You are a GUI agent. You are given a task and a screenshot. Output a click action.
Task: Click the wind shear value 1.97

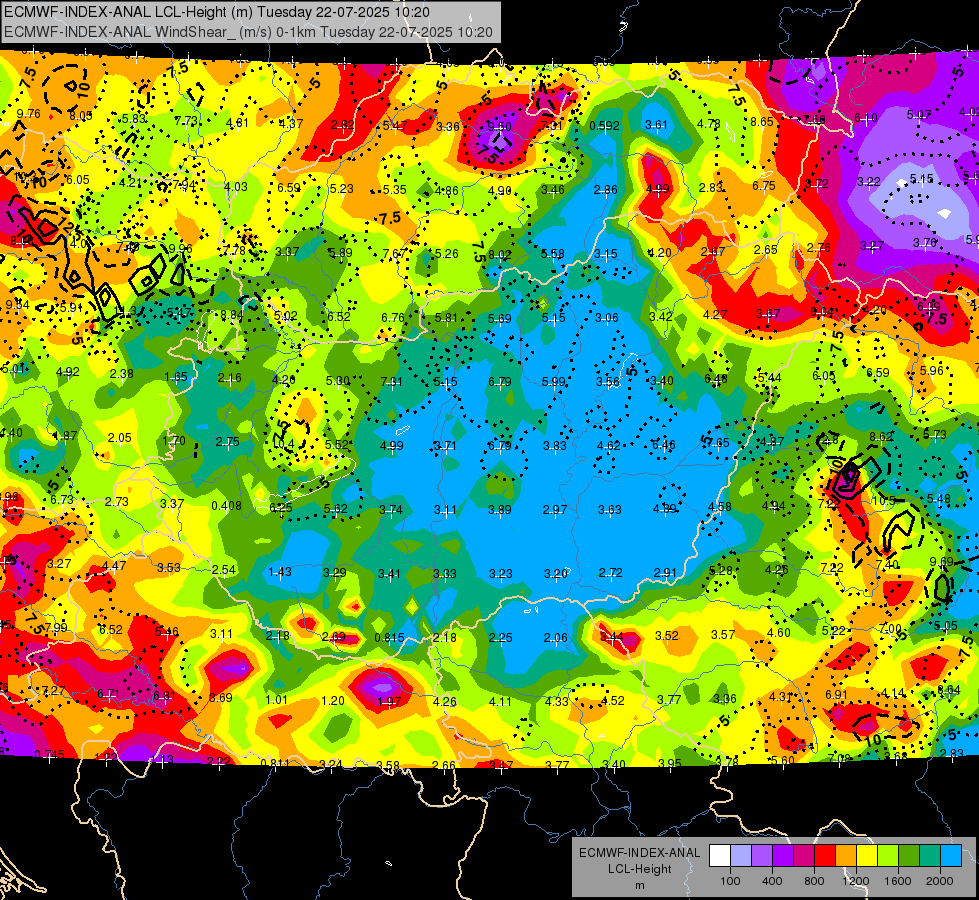tap(389, 701)
